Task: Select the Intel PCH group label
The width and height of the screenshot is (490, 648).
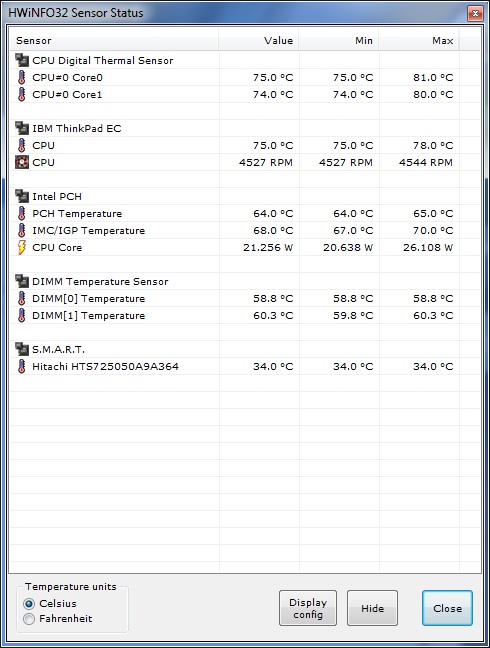Action: pyautogui.click(x=57, y=197)
